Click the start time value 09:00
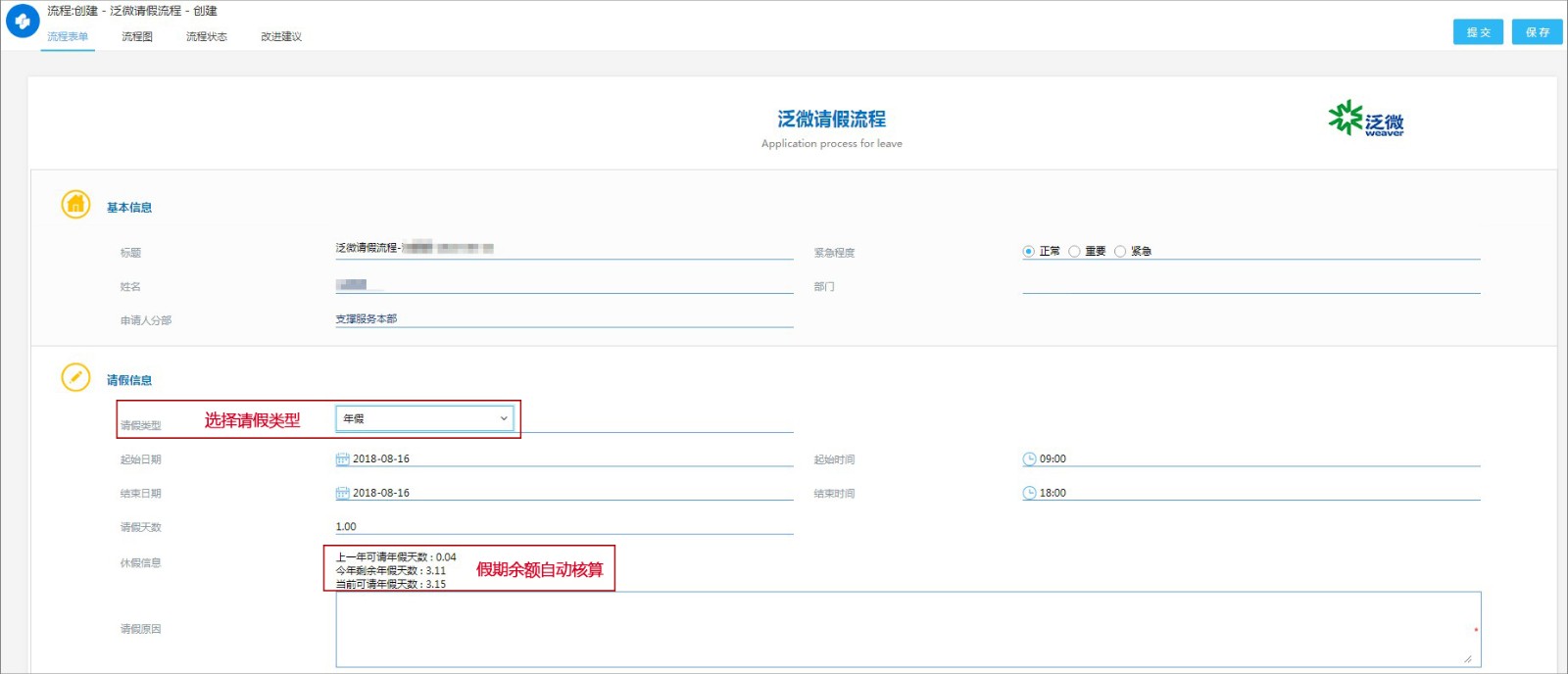 click(1053, 458)
